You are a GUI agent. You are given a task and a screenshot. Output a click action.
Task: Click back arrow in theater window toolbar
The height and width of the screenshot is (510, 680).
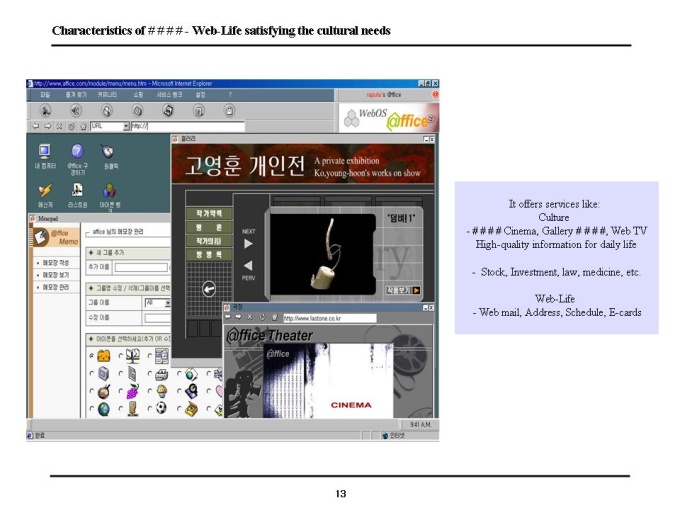coord(228,317)
